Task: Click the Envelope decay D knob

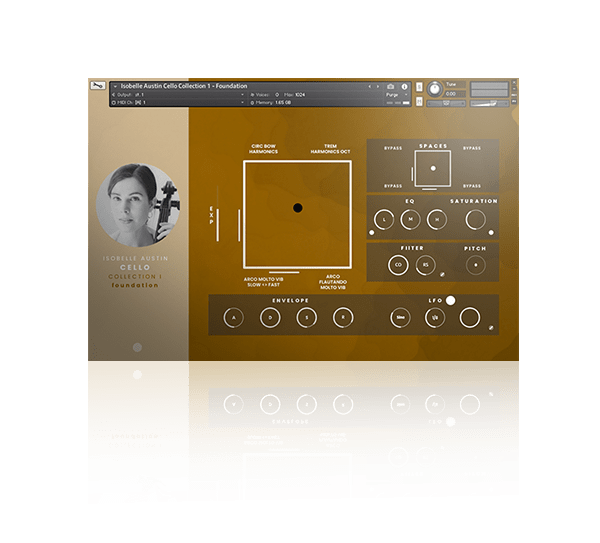Action: [x=270, y=318]
